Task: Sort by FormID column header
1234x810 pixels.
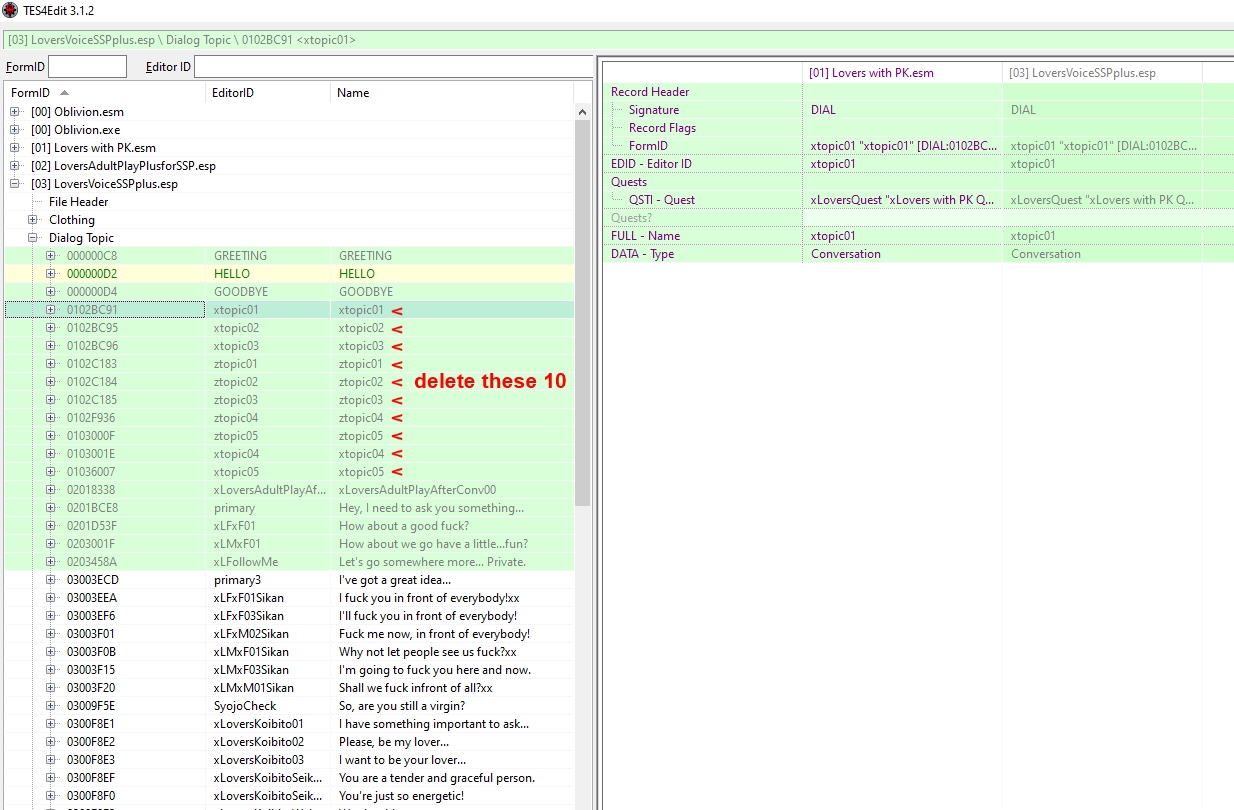Action: coord(105,93)
